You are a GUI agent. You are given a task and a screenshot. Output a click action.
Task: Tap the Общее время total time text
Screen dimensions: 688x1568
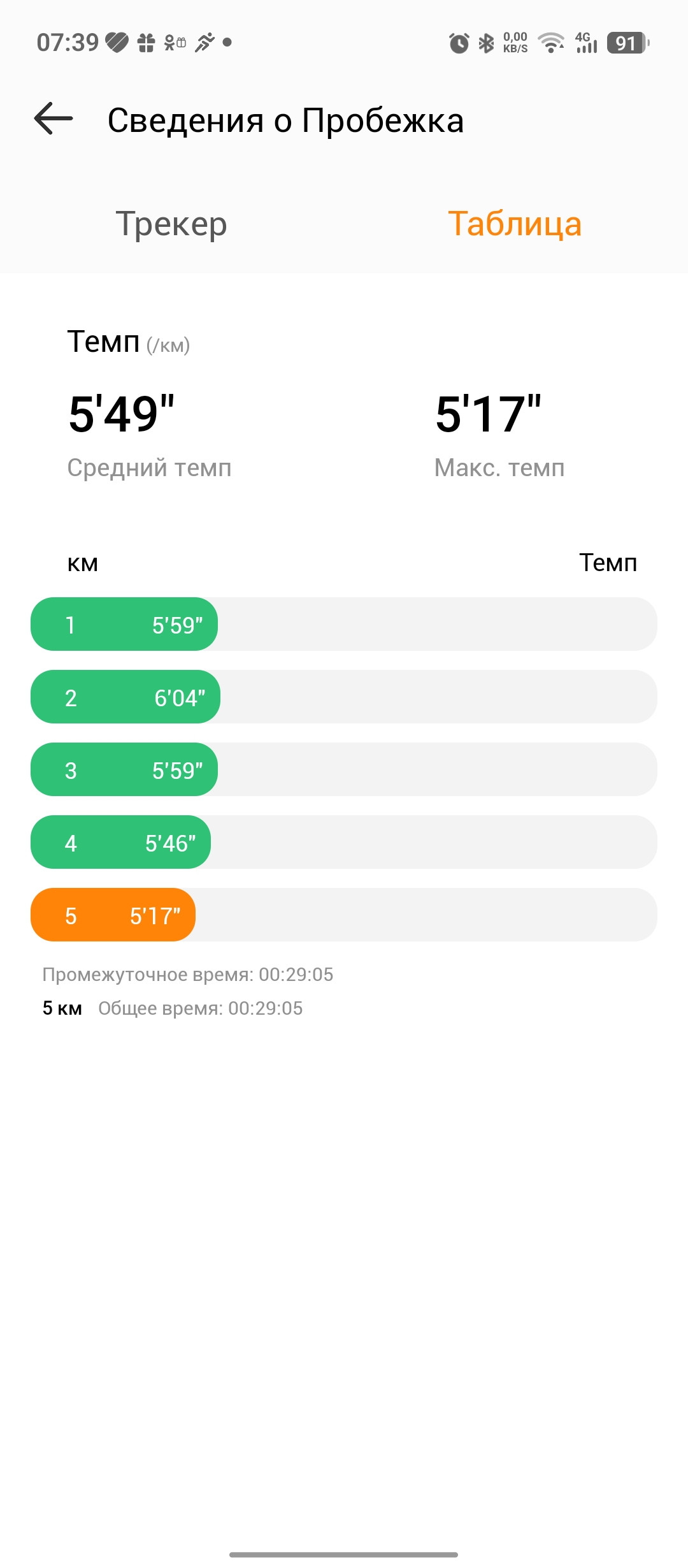[201, 1008]
